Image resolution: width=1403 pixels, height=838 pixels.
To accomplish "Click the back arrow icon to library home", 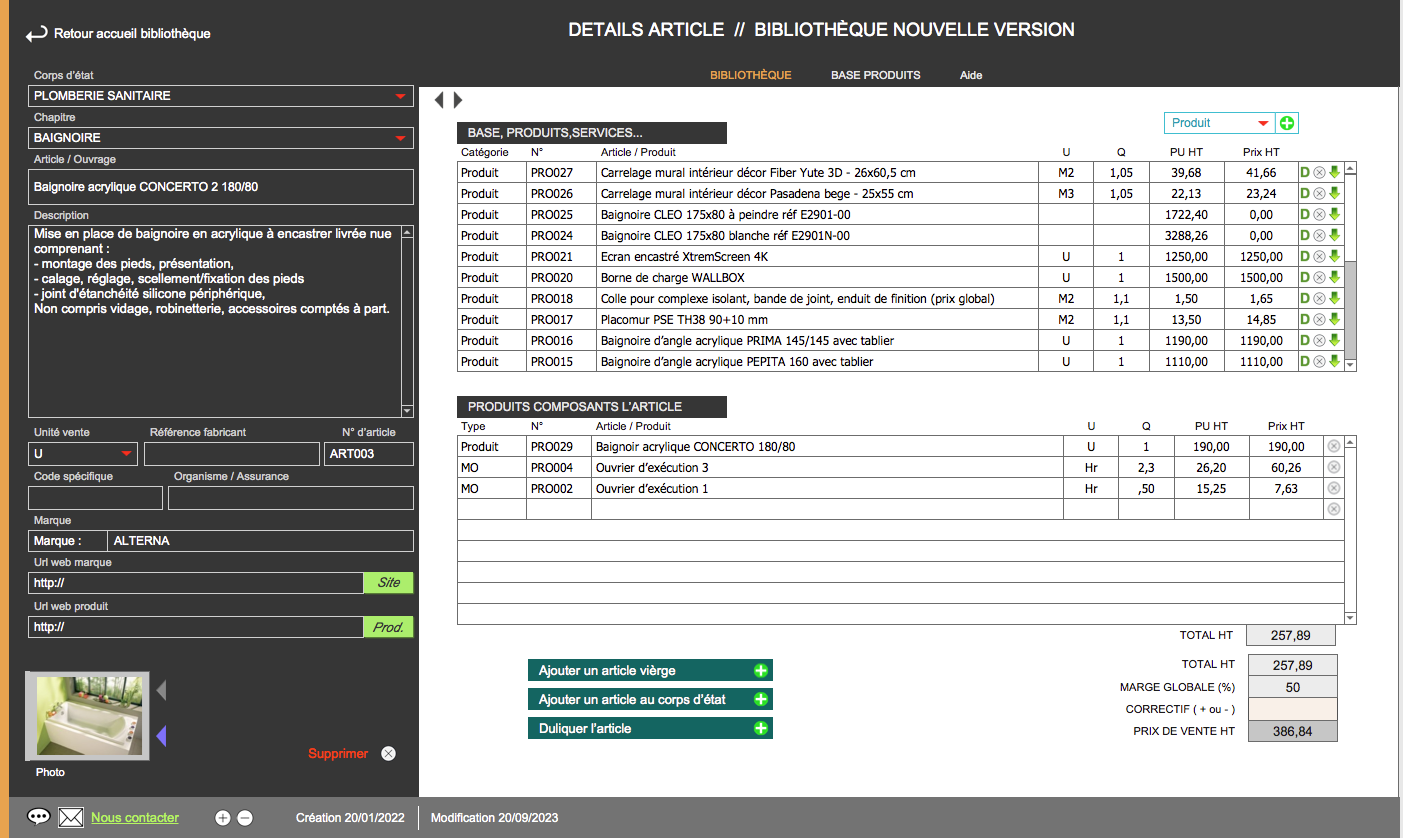I will point(37,34).
